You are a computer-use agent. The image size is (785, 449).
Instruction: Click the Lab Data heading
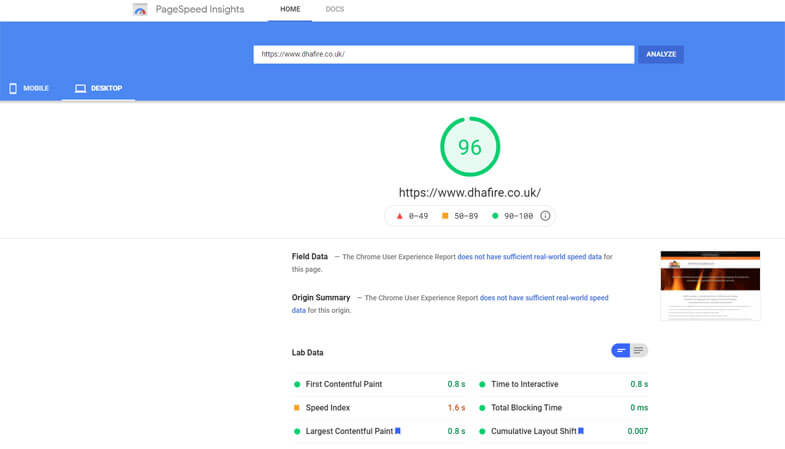coord(307,352)
